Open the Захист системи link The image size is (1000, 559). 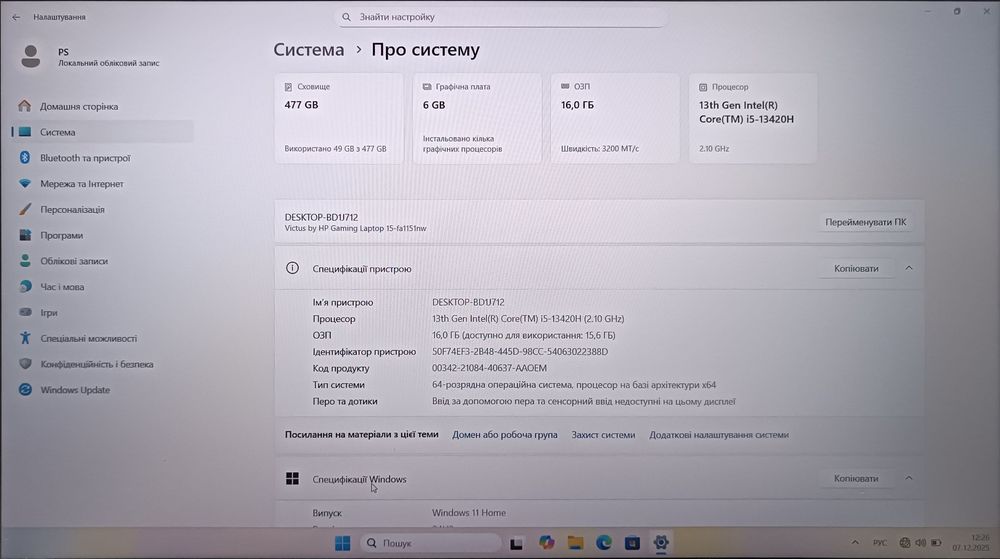(x=603, y=435)
